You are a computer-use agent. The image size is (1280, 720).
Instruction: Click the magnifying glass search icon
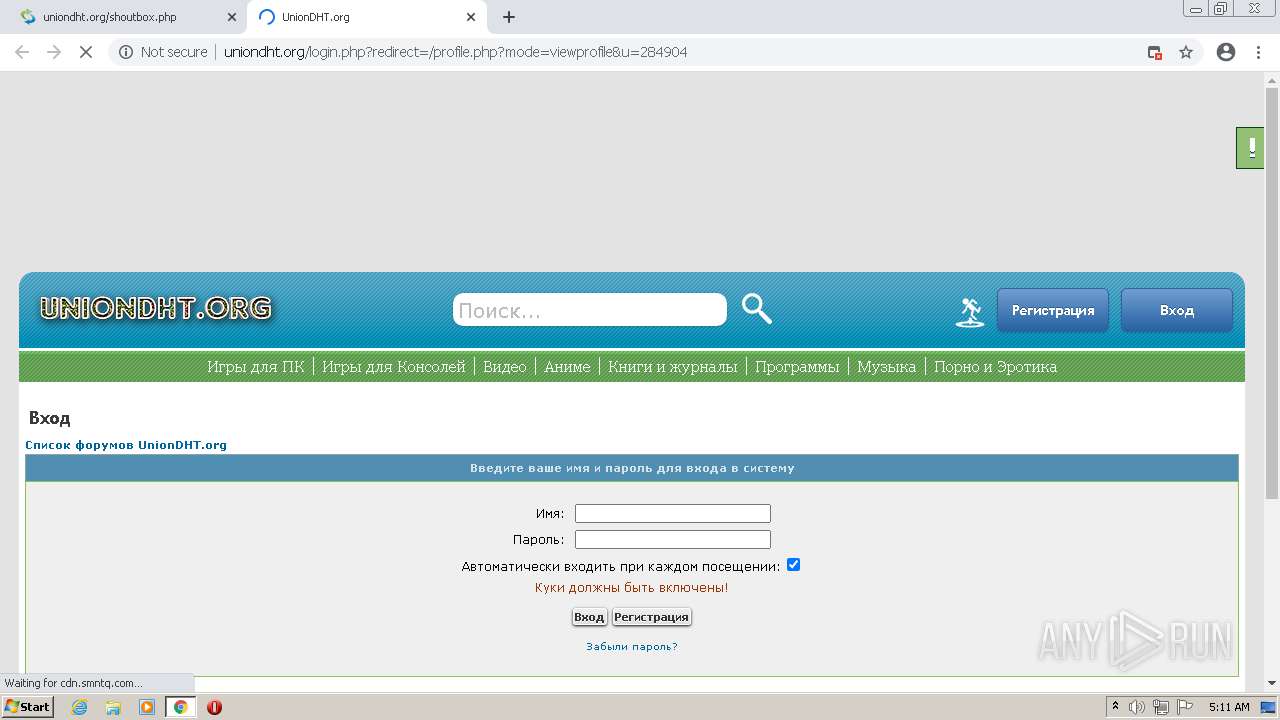(757, 309)
